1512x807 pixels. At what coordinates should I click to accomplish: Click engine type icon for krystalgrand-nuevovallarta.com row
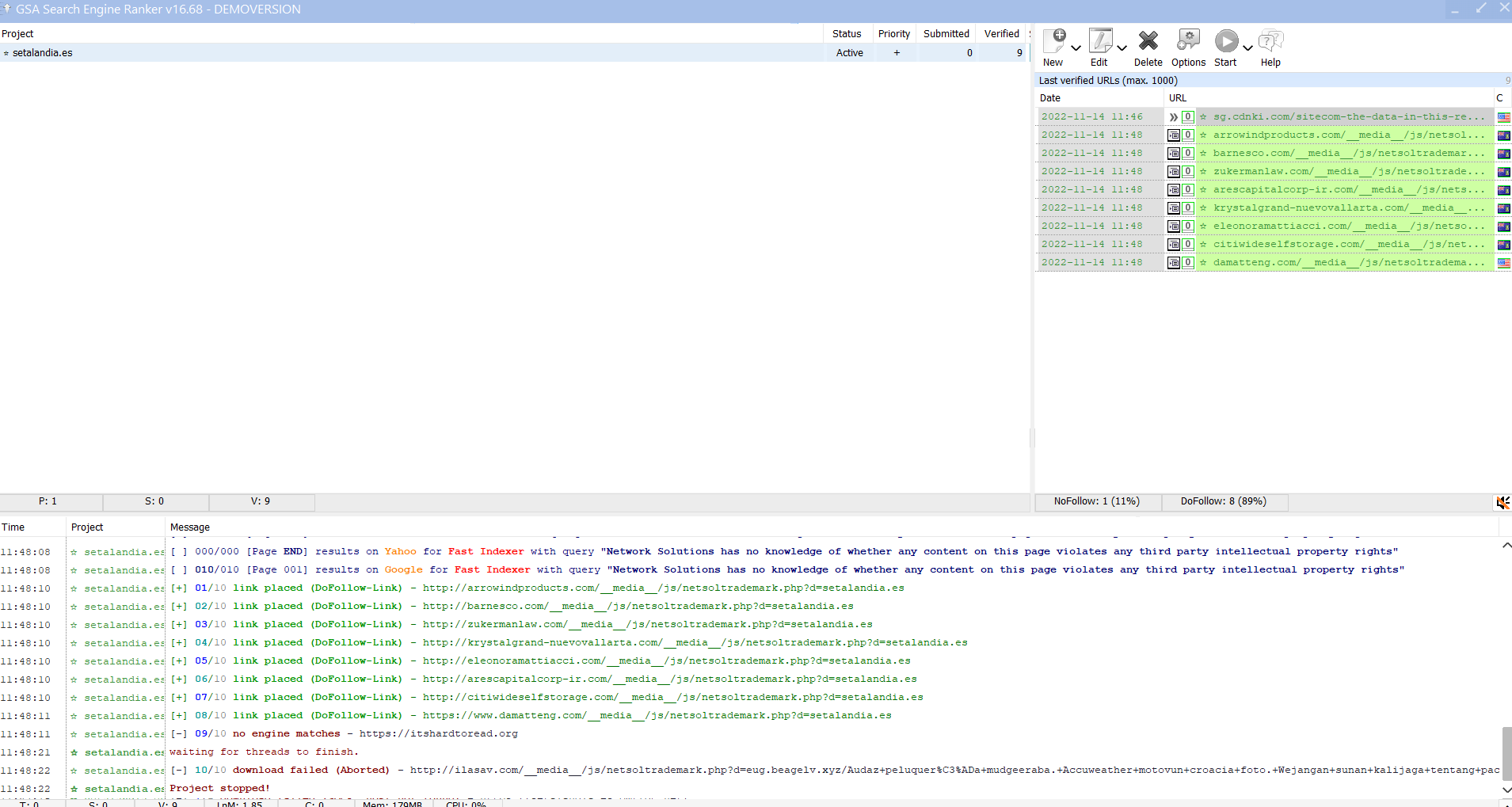click(x=1174, y=208)
